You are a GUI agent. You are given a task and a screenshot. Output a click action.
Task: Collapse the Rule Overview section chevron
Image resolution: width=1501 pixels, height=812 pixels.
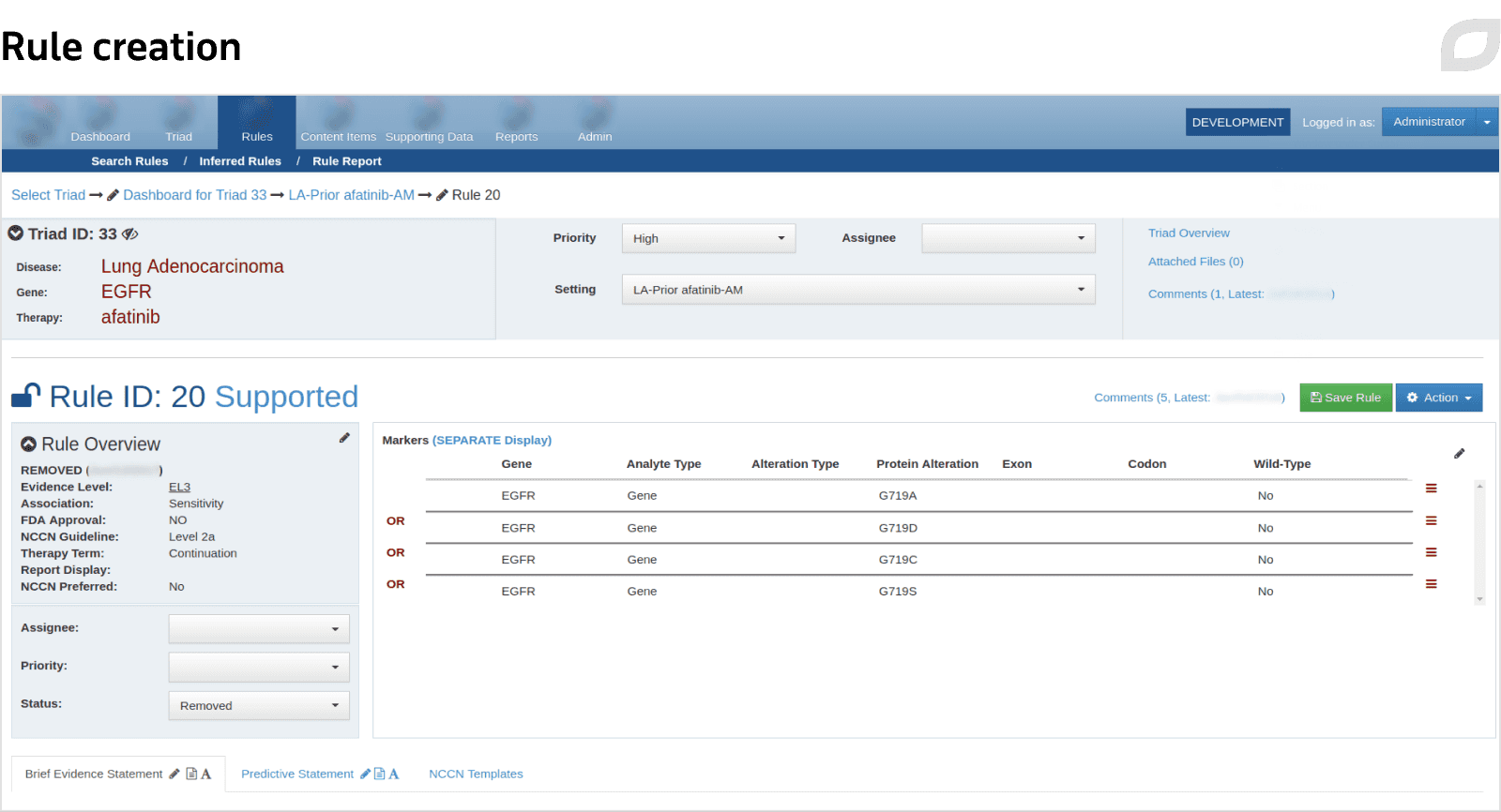(x=29, y=444)
